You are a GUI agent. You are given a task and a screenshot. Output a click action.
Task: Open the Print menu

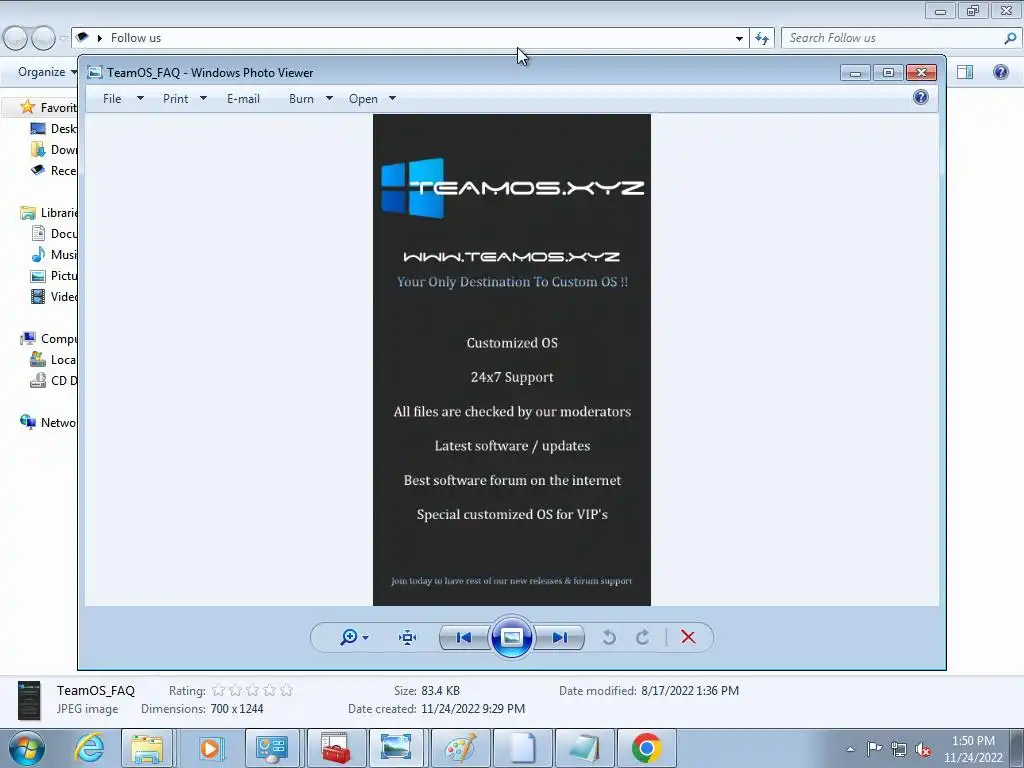tap(175, 99)
